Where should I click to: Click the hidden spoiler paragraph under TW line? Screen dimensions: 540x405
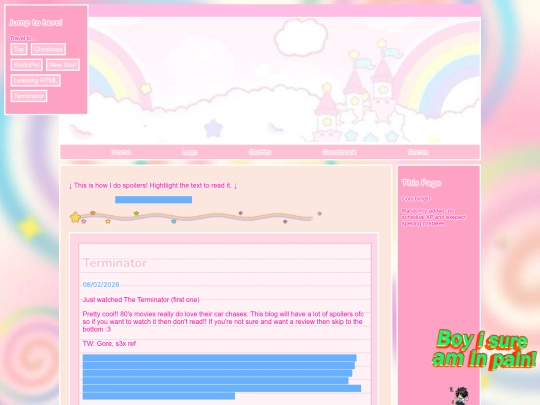click(x=222, y=377)
